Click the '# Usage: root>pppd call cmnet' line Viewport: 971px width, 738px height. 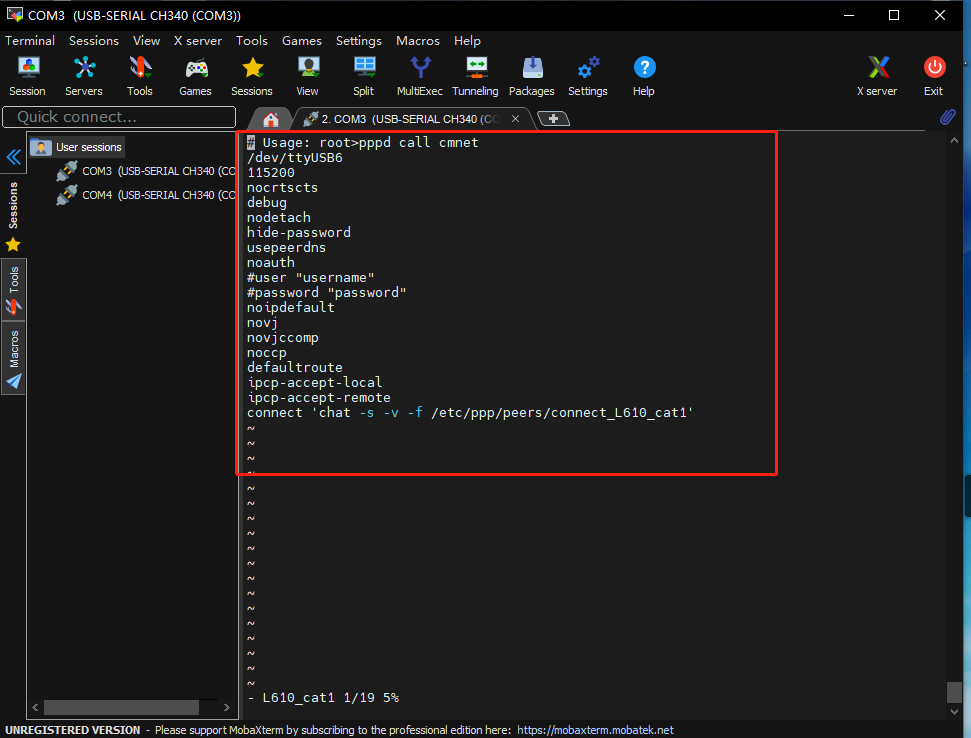pos(363,142)
